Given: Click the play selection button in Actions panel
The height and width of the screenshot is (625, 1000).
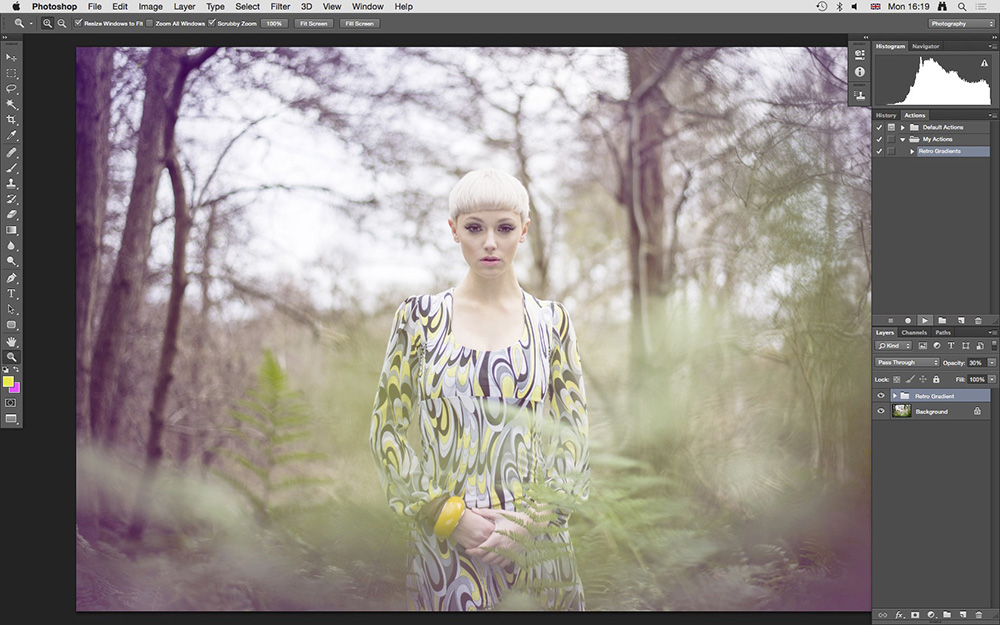Looking at the screenshot, I should click(925, 320).
